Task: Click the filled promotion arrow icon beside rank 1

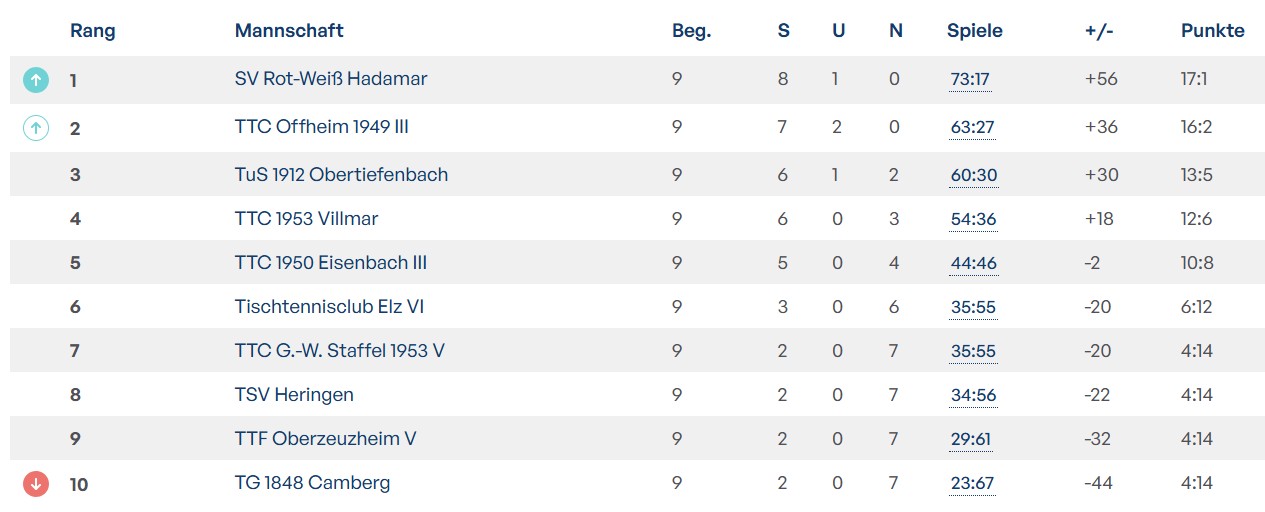Action: coord(36,80)
